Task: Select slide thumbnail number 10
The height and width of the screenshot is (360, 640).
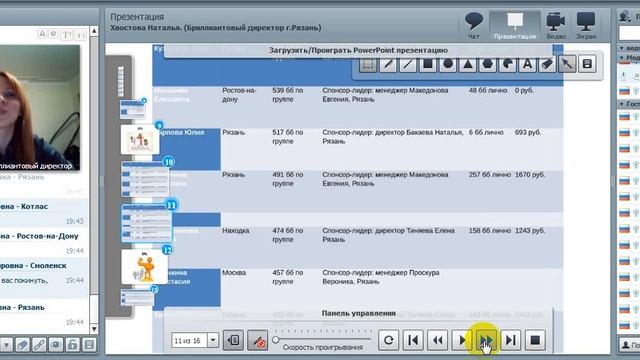Action: (x=145, y=179)
